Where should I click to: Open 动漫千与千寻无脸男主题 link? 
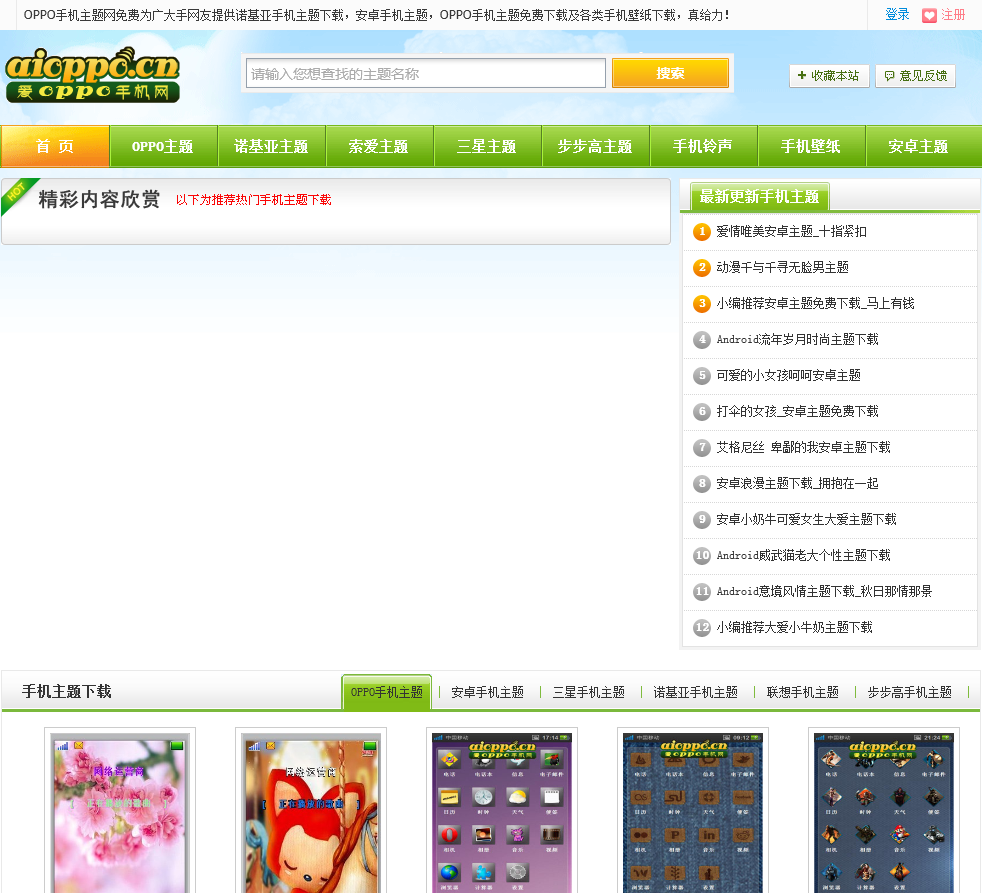pos(783,267)
